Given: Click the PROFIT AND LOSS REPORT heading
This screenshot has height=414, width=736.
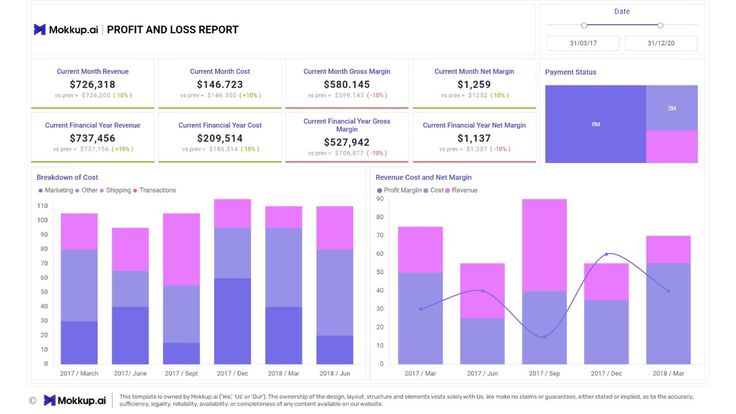Looking at the screenshot, I should (x=173, y=30).
